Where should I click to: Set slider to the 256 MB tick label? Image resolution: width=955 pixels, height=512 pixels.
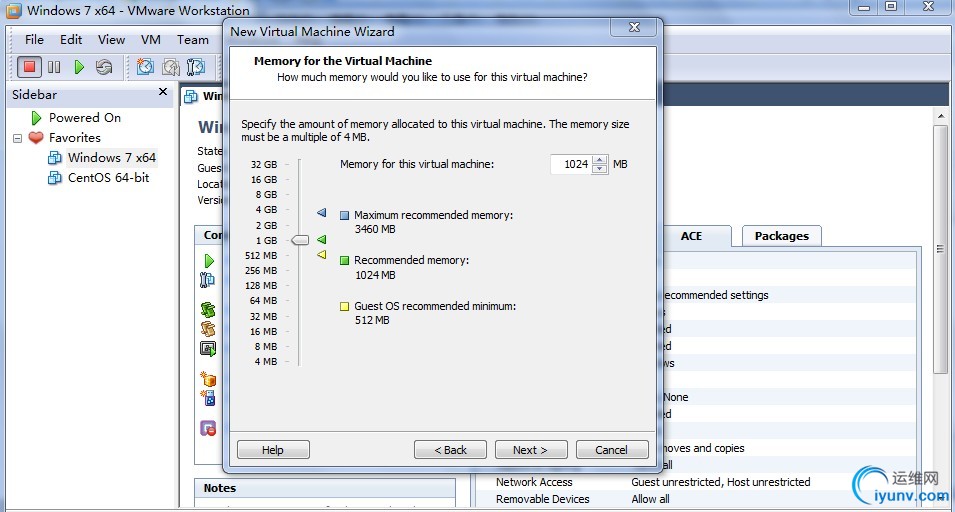261,270
